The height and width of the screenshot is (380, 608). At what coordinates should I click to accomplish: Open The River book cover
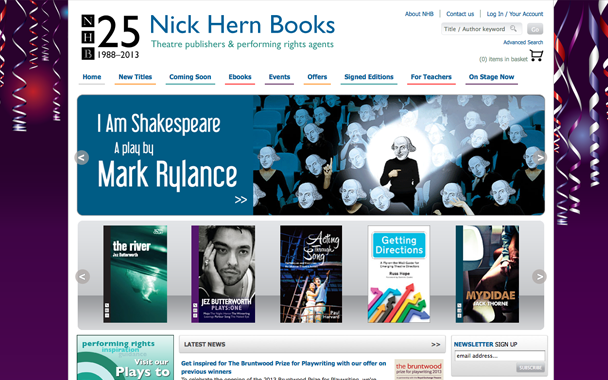point(135,274)
